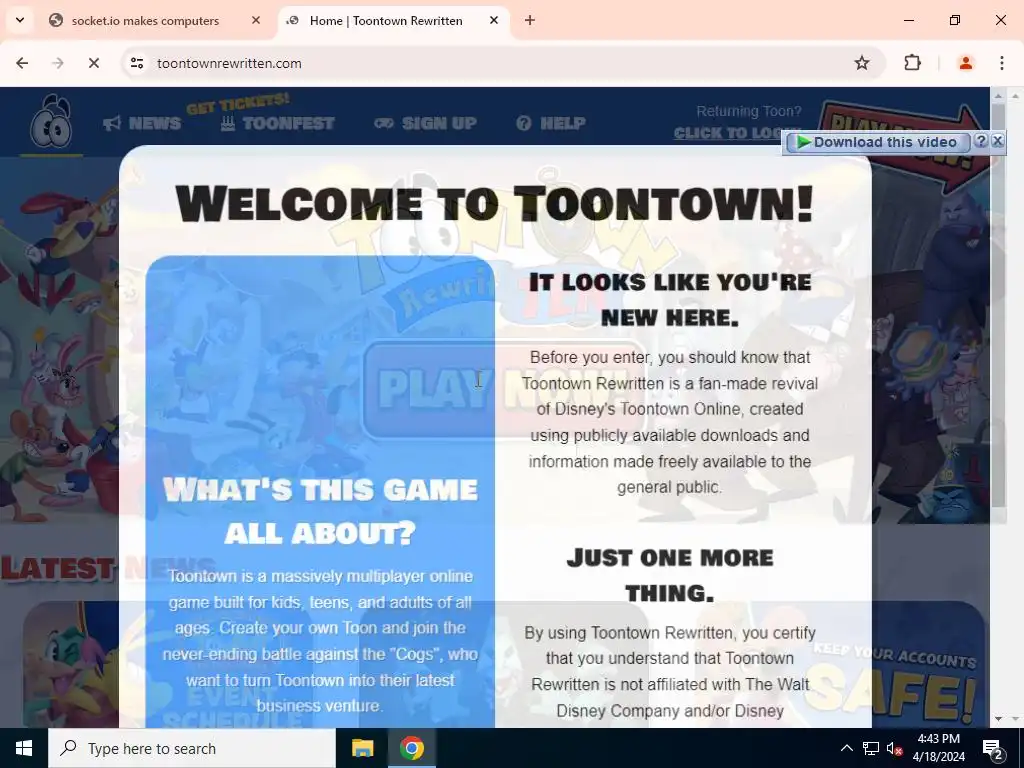Open the Chrome profile avatar
1024x768 pixels.
pyautogui.click(x=966, y=63)
